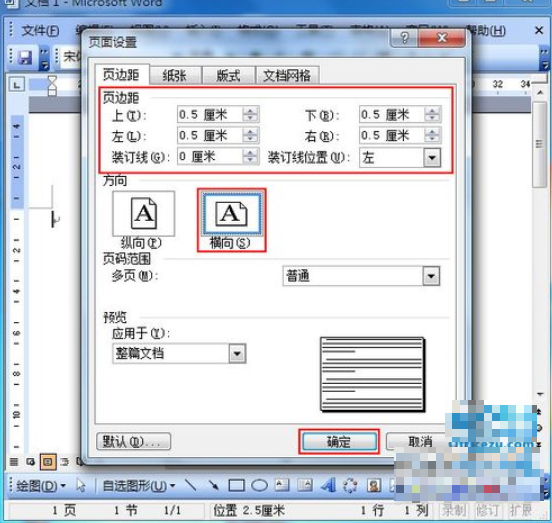Click the Save icon in Word toolbar
Screen dimensions: 552x523
25,57
